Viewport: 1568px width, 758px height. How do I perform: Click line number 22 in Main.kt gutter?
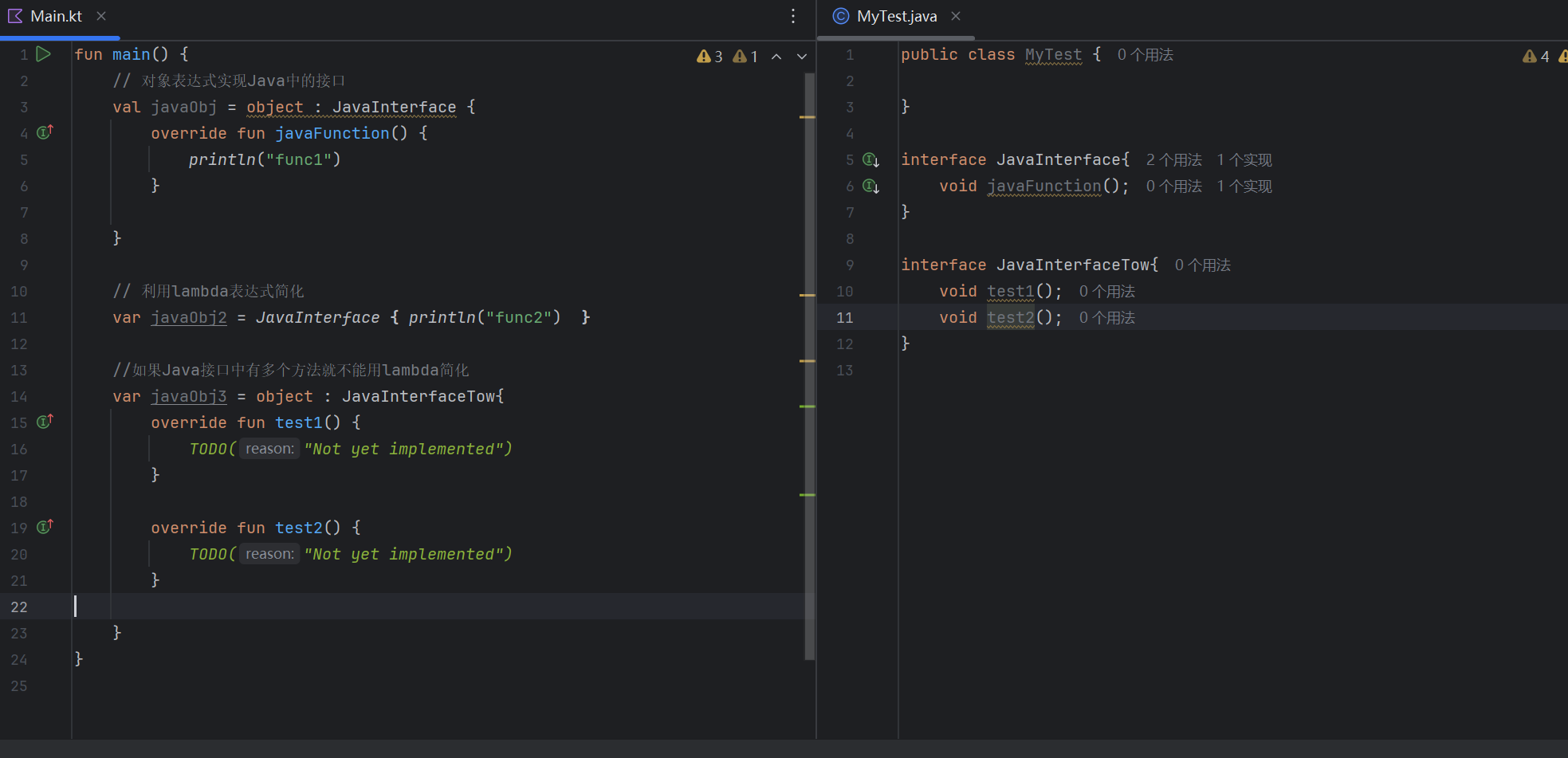pos(19,607)
